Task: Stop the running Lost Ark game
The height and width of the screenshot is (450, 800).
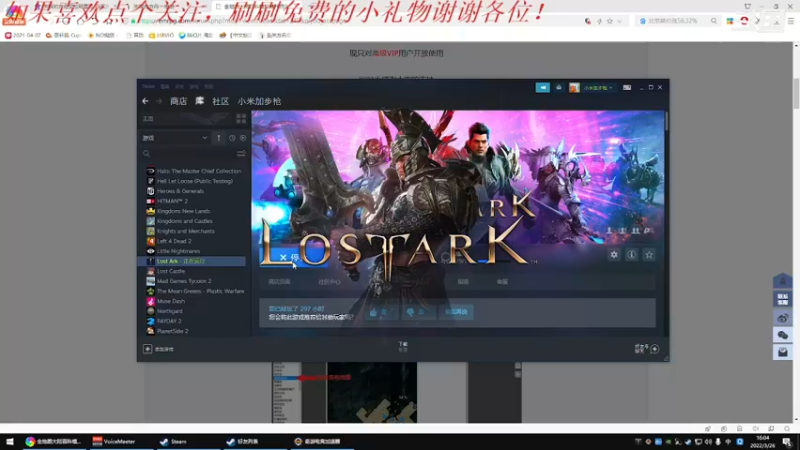Action: (x=294, y=258)
